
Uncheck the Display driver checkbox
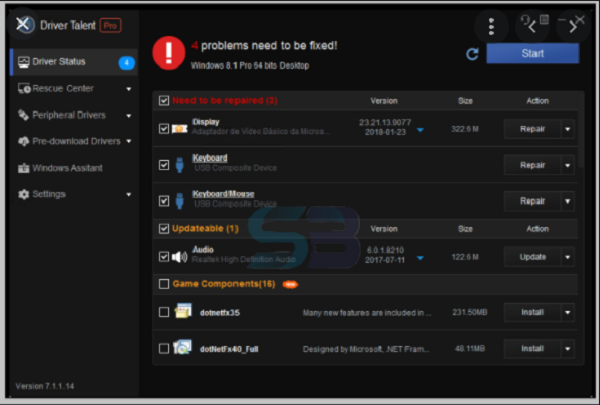(x=164, y=129)
